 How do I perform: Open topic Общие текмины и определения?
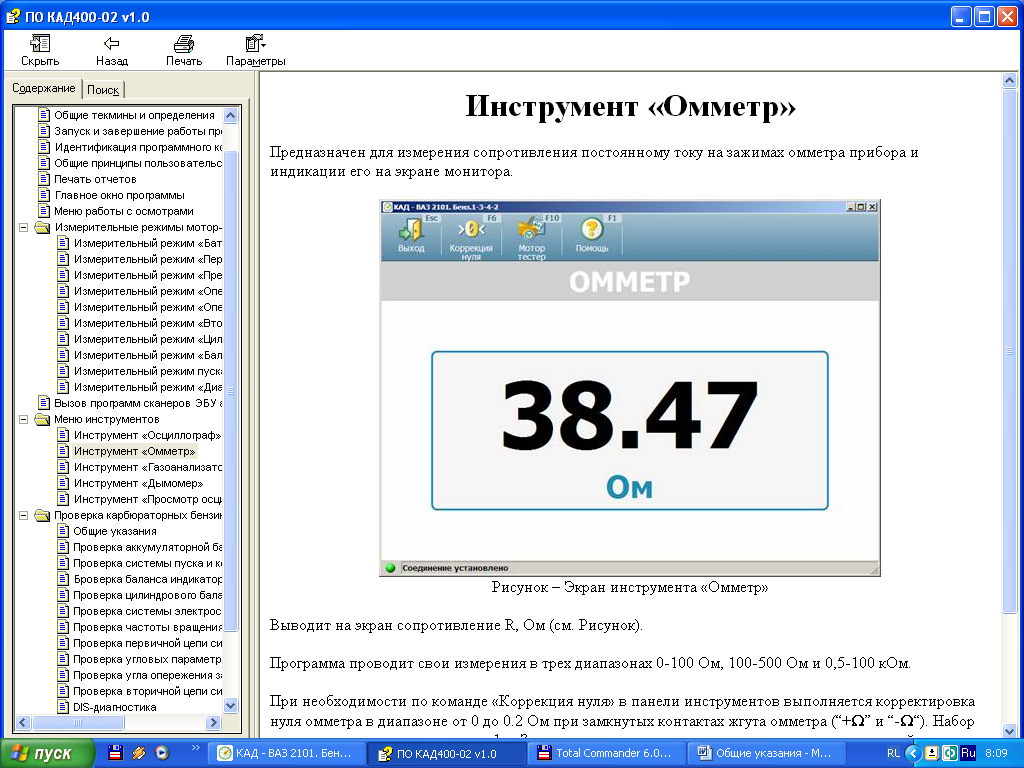tap(134, 115)
